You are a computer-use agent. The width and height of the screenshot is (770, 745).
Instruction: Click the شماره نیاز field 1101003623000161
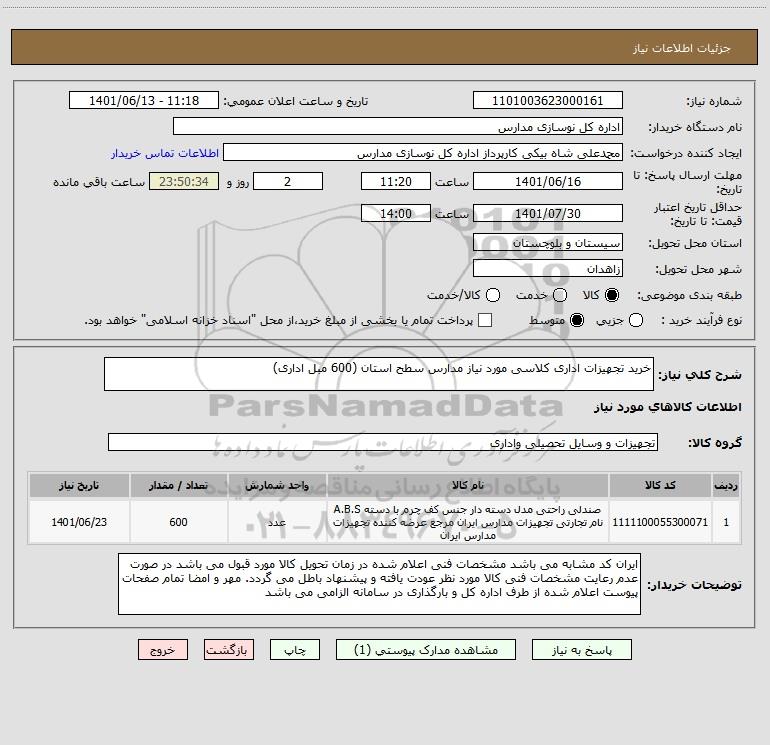548,100
